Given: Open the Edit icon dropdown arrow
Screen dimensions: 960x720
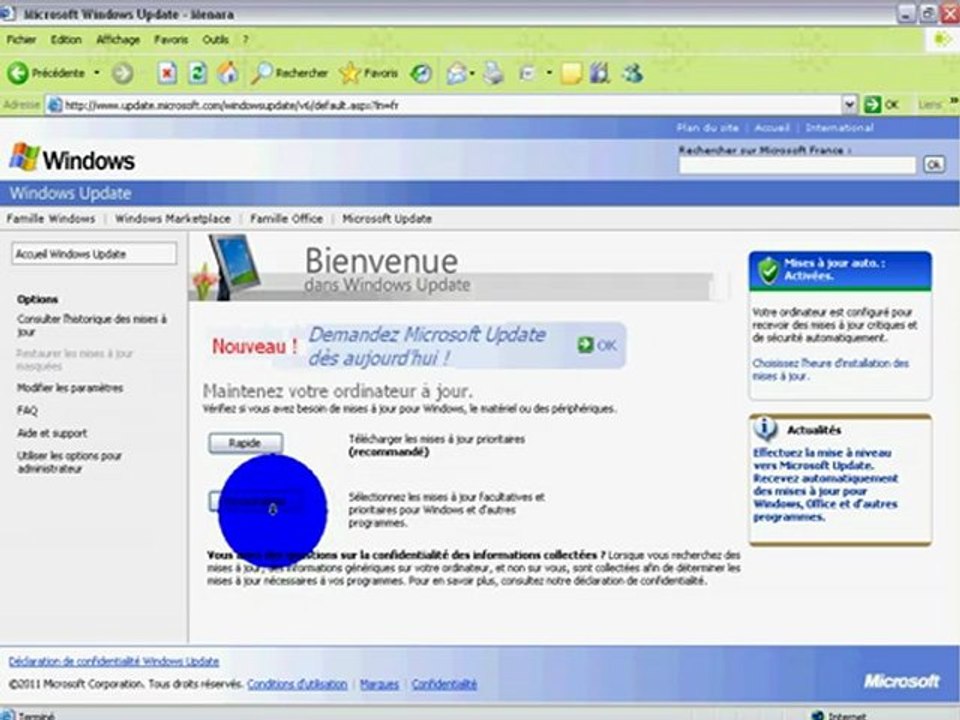Looking at the screenshot, I should 549,73.
